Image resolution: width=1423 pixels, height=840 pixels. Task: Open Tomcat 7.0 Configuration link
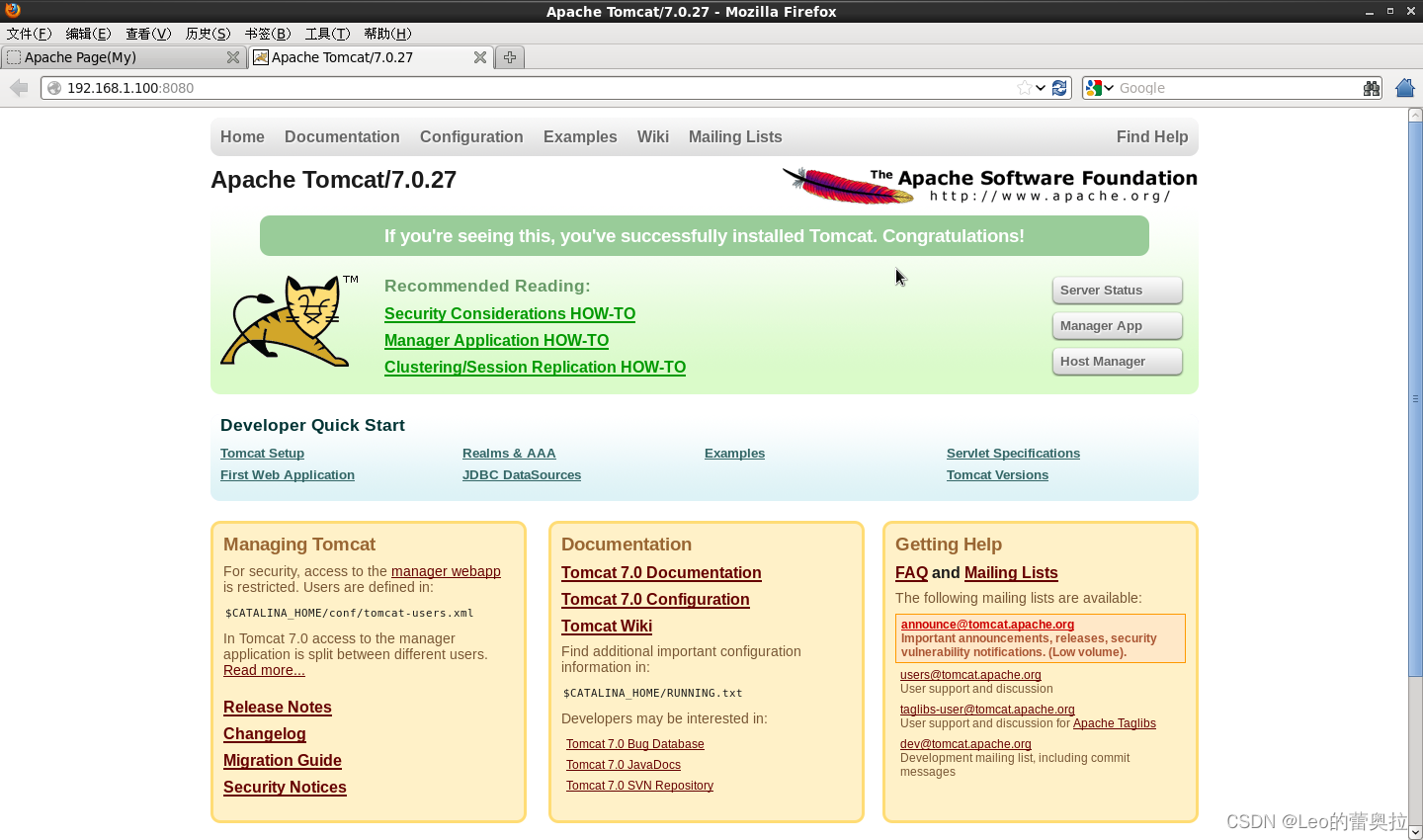(x=655, y=599)
